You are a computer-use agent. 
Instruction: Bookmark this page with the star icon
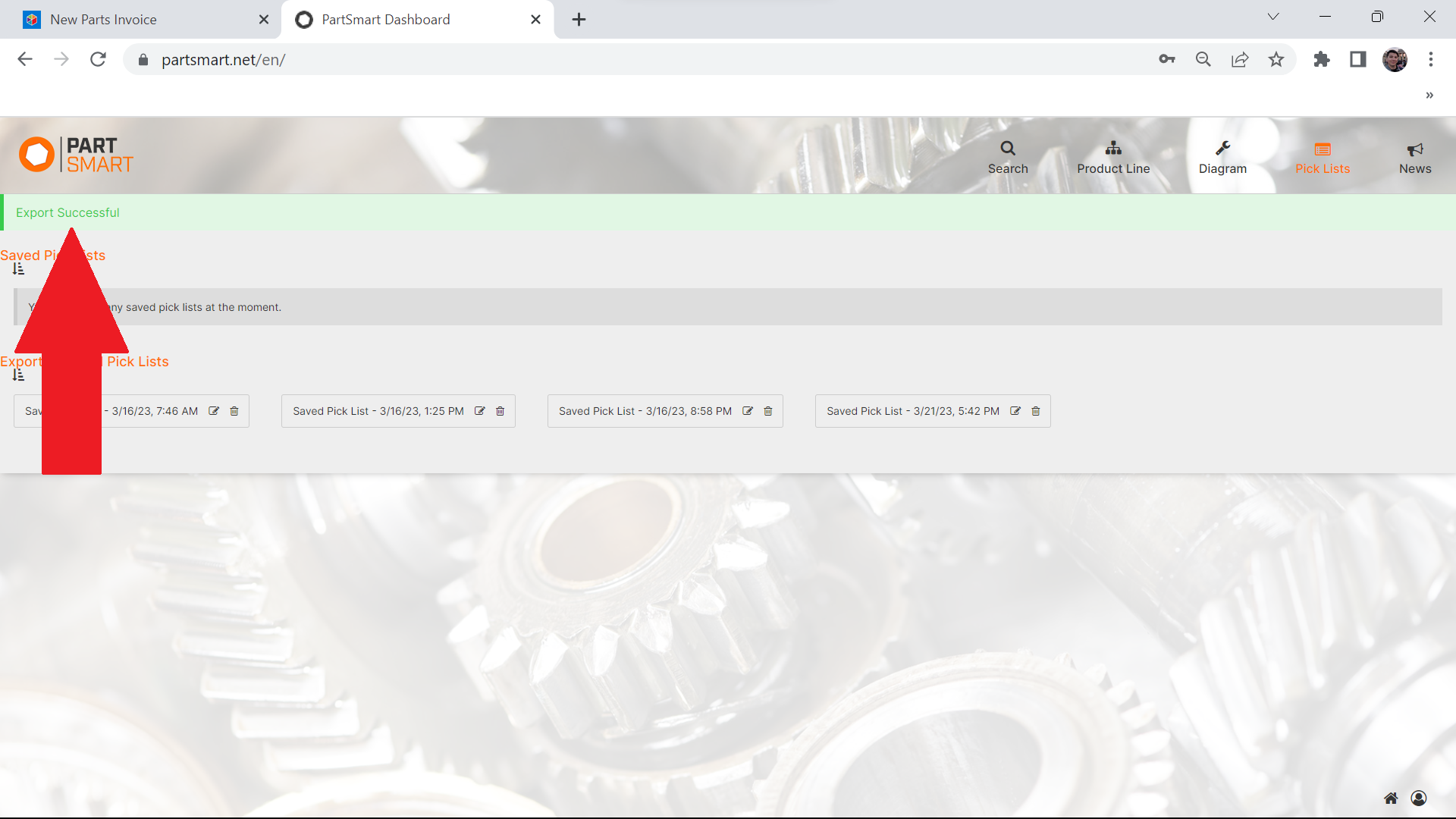point(1276,59)
